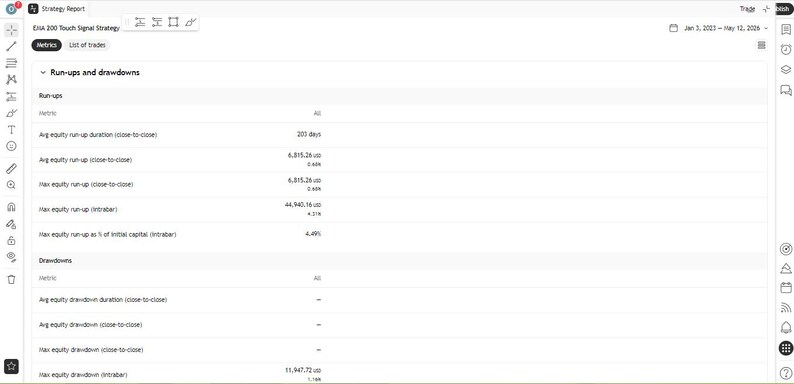Click the collapse panel icon near Trade
This screenshot has width=794, height=384.
coord(766,9)
